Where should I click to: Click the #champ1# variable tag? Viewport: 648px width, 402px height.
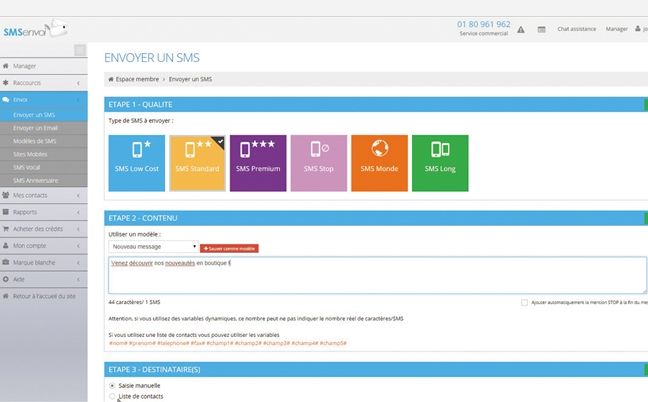[x=220, y=343]
